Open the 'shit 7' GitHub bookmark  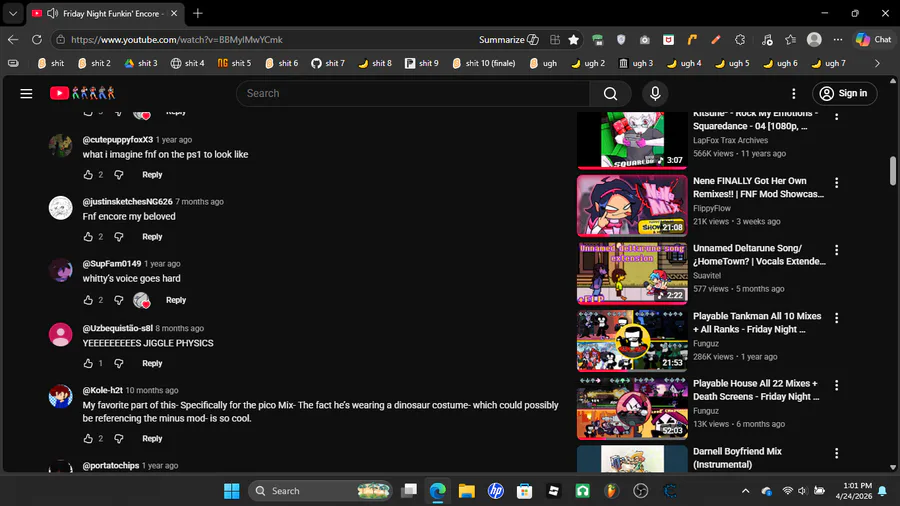[328, 64]
